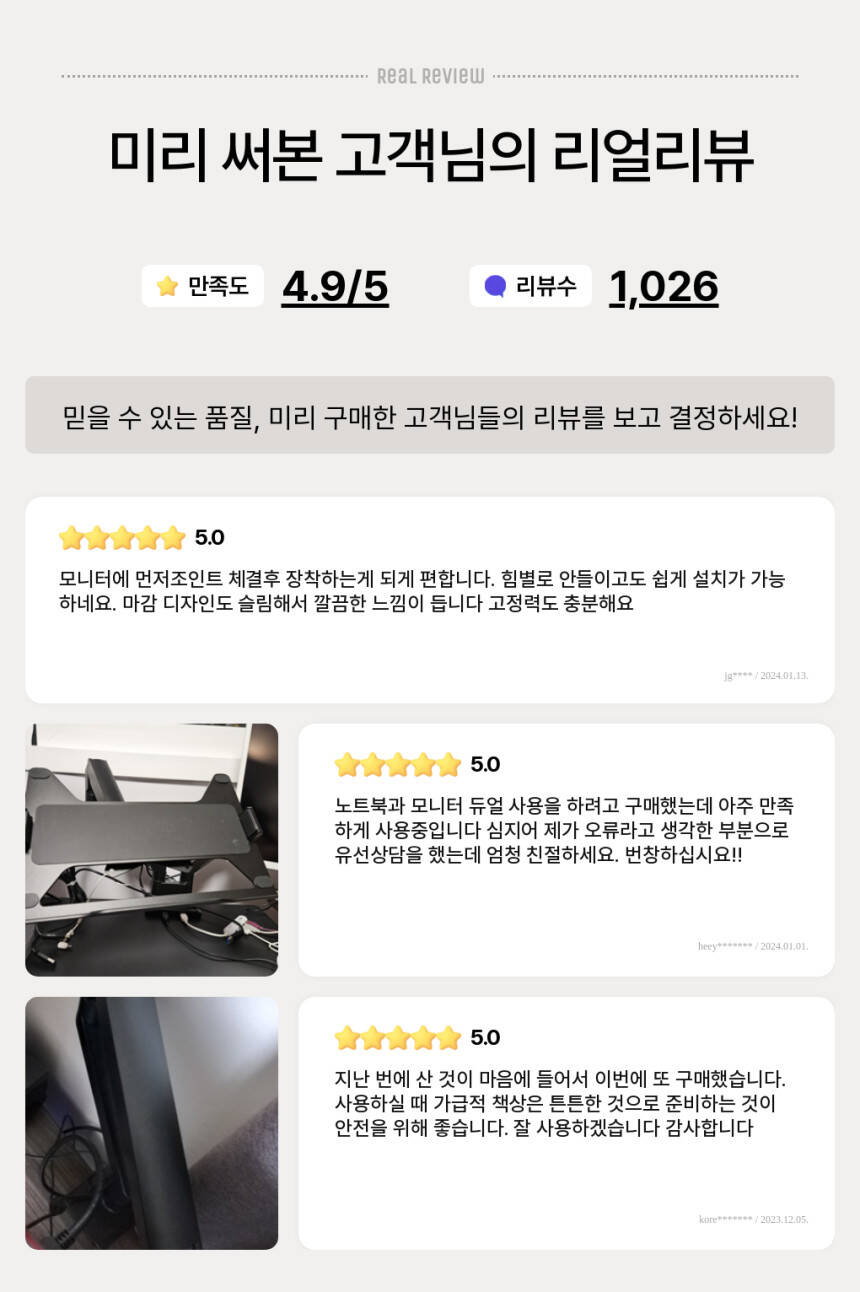860x1292 pixels.
Task: Select the review text starting 지난 번에 산 것이
Action: (560, 1104)
